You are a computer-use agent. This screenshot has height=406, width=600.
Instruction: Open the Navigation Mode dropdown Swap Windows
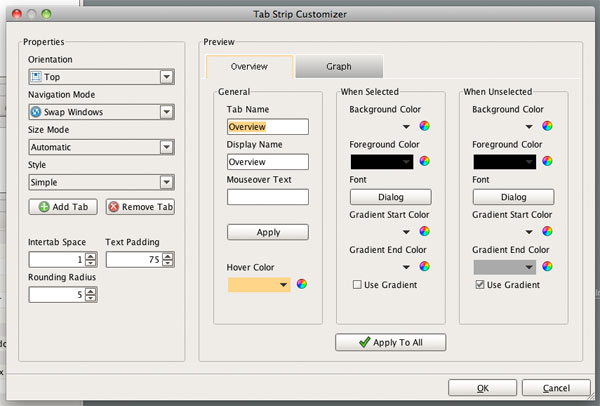click(x=101, y=112)
